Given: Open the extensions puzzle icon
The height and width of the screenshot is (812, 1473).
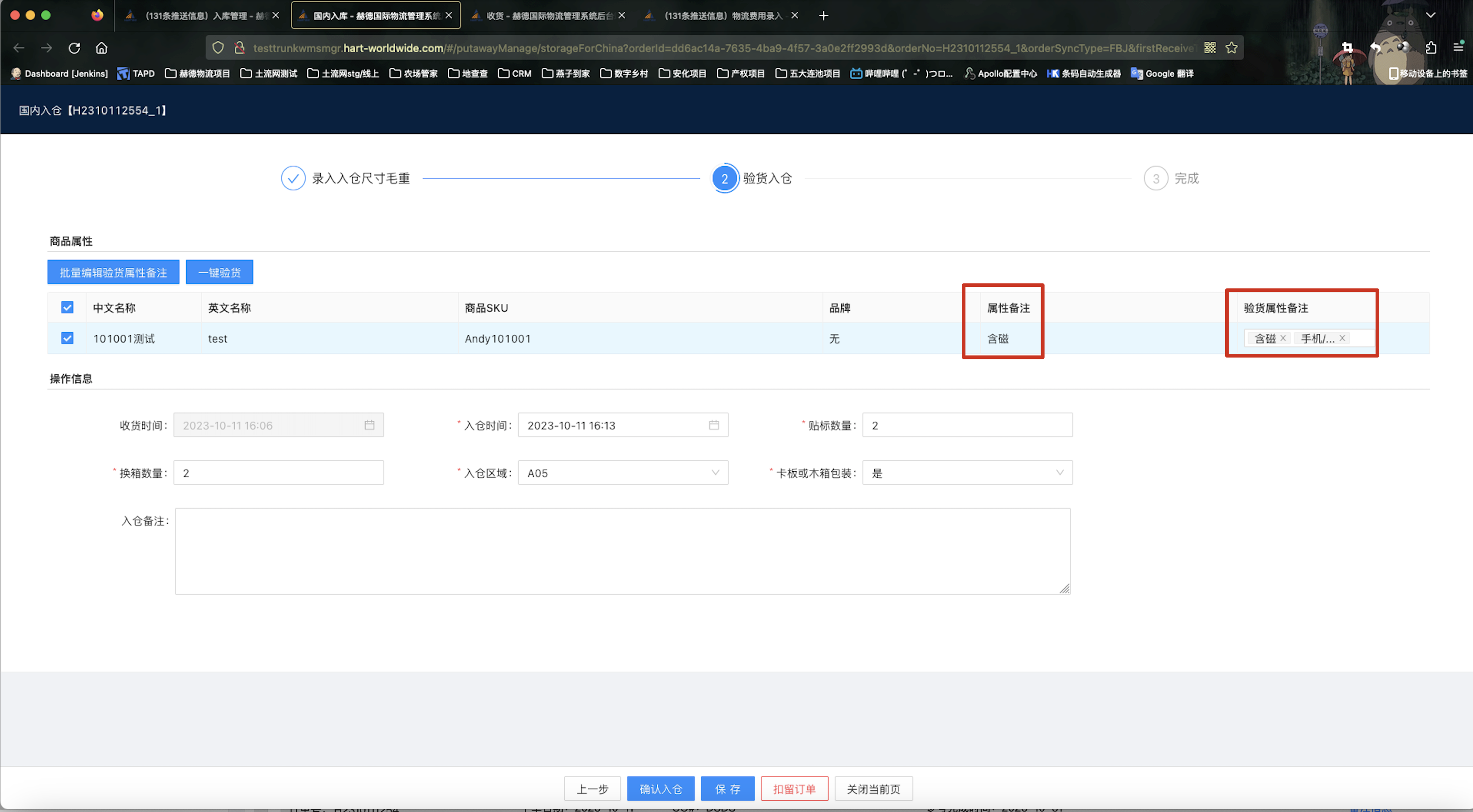Looking at the screenshot, I should coord(1431,48).
